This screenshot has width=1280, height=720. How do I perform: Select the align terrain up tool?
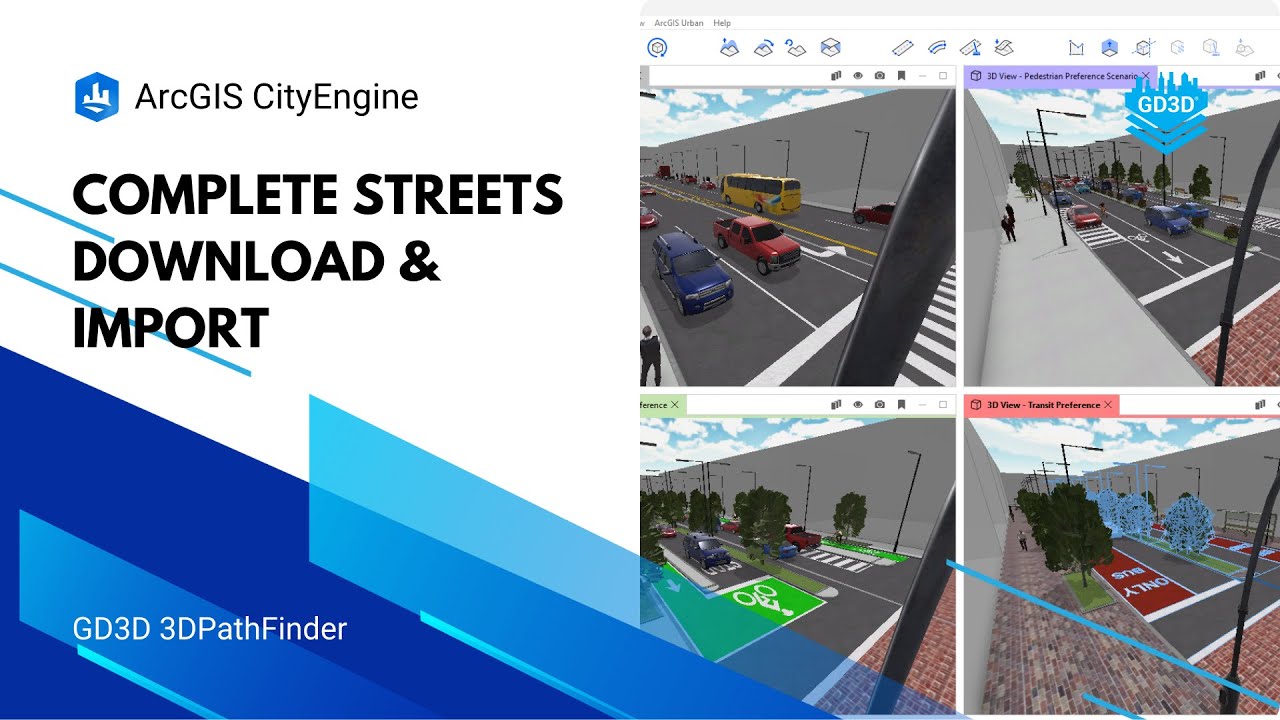point(730,47)
